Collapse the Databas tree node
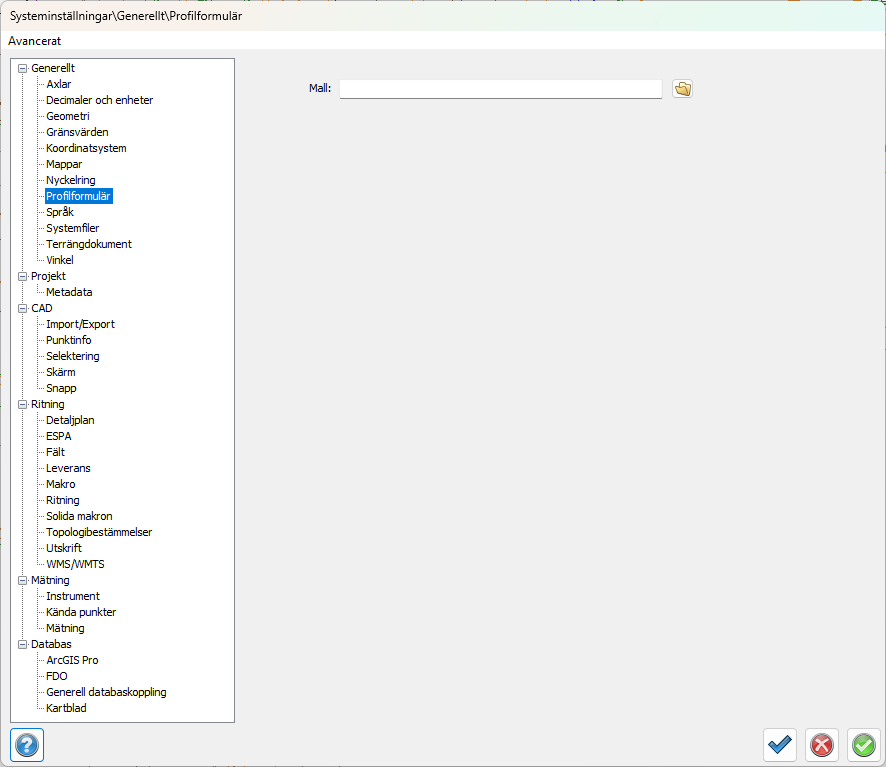 click(22, 644)
